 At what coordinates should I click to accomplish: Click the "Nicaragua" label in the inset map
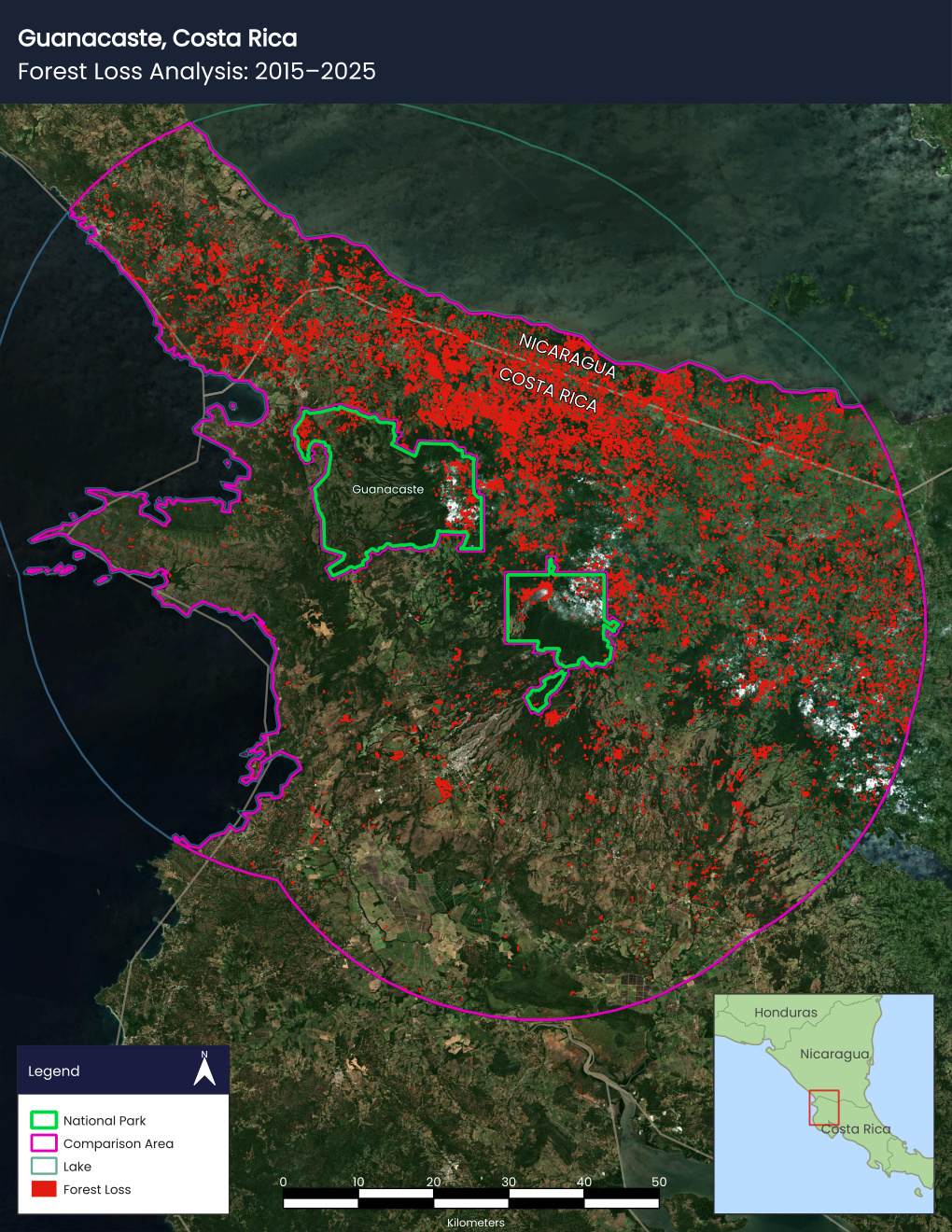[834, 1054]
